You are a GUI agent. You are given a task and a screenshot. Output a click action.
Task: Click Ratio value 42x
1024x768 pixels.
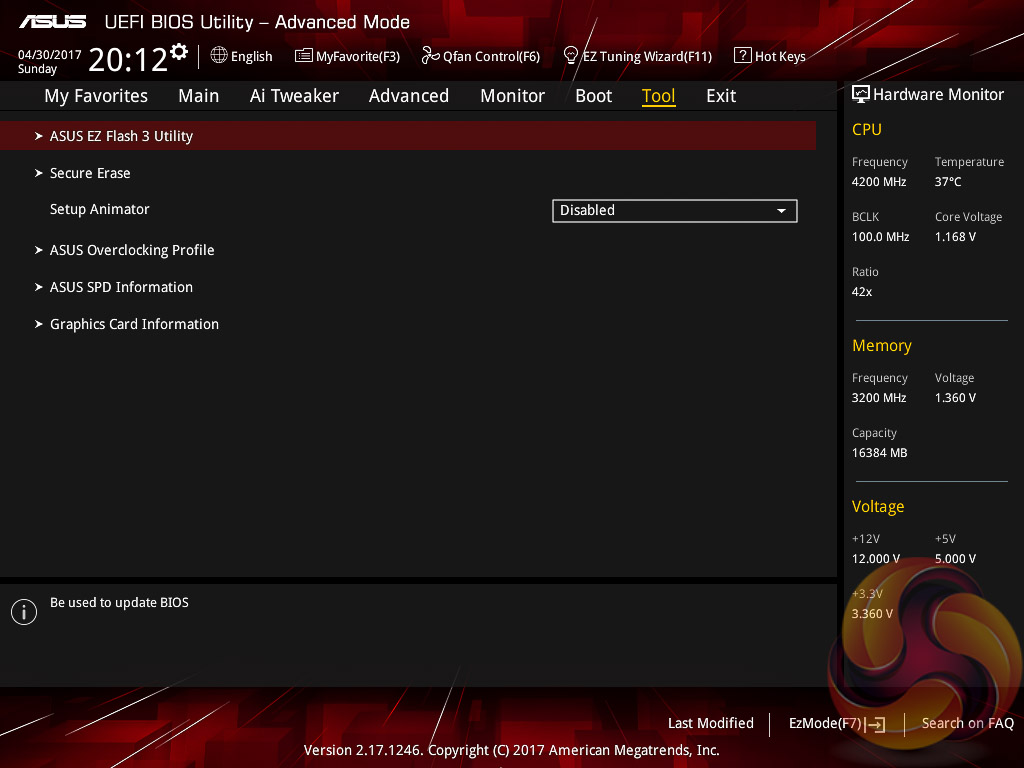pos(862,292)
